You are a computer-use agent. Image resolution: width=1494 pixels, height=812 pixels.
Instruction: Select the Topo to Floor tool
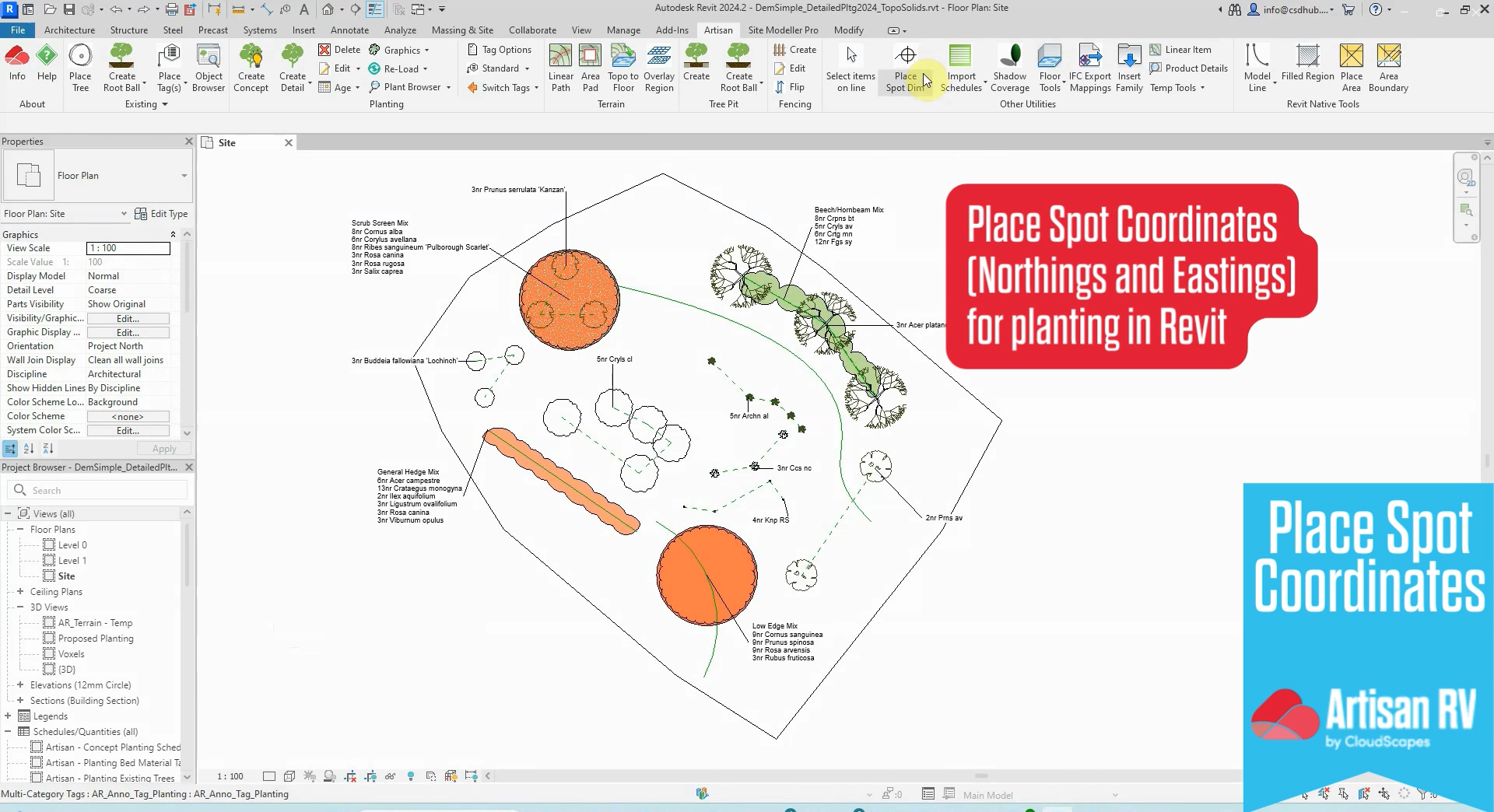click(x=622, y=66)
